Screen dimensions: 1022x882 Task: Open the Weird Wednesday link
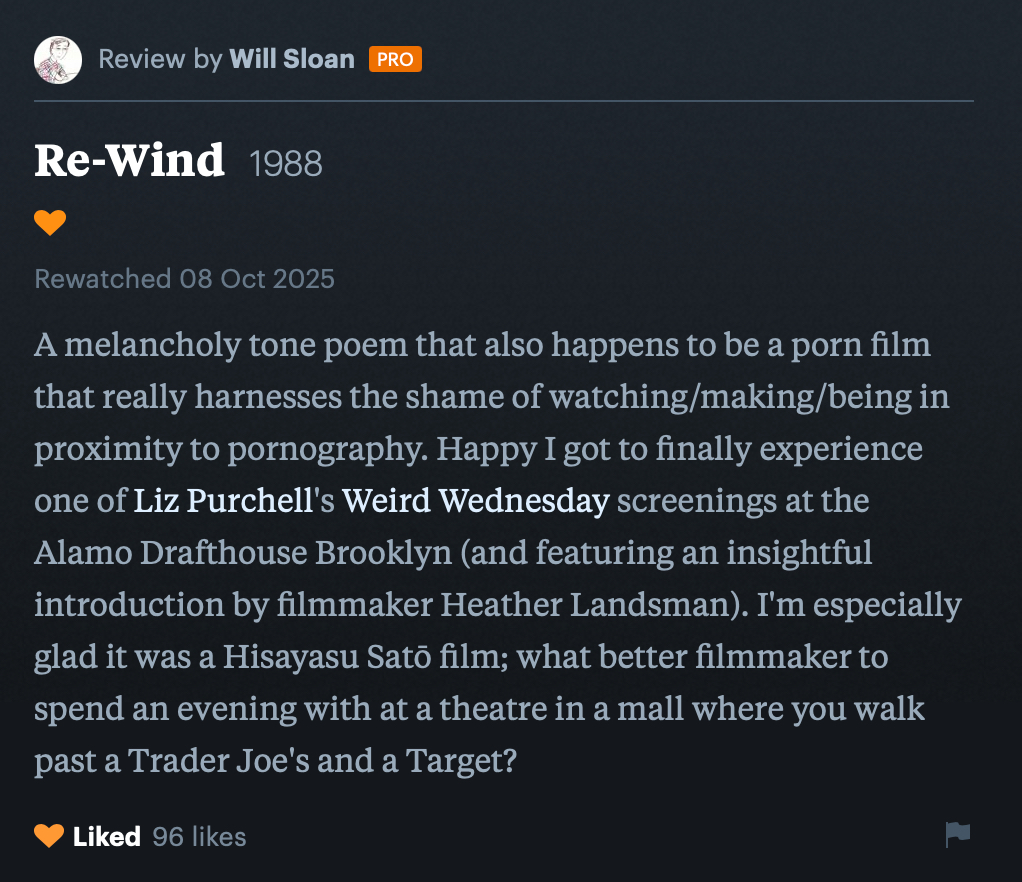(x=475, y=500)
